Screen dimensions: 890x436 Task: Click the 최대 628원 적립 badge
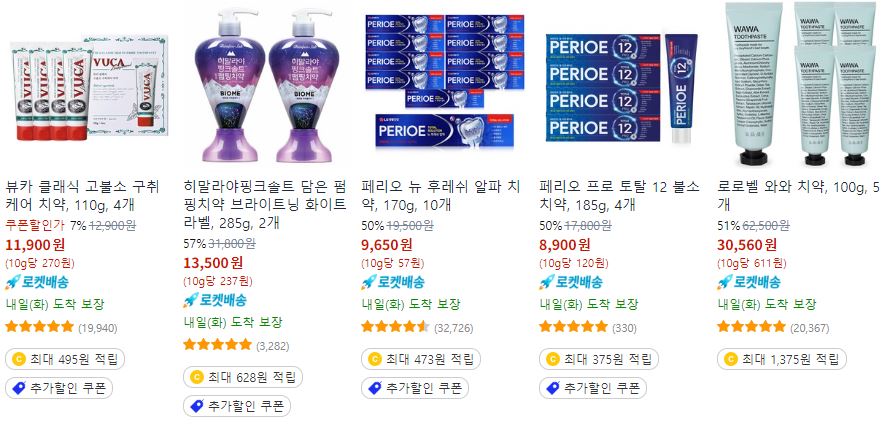(243, 377)
